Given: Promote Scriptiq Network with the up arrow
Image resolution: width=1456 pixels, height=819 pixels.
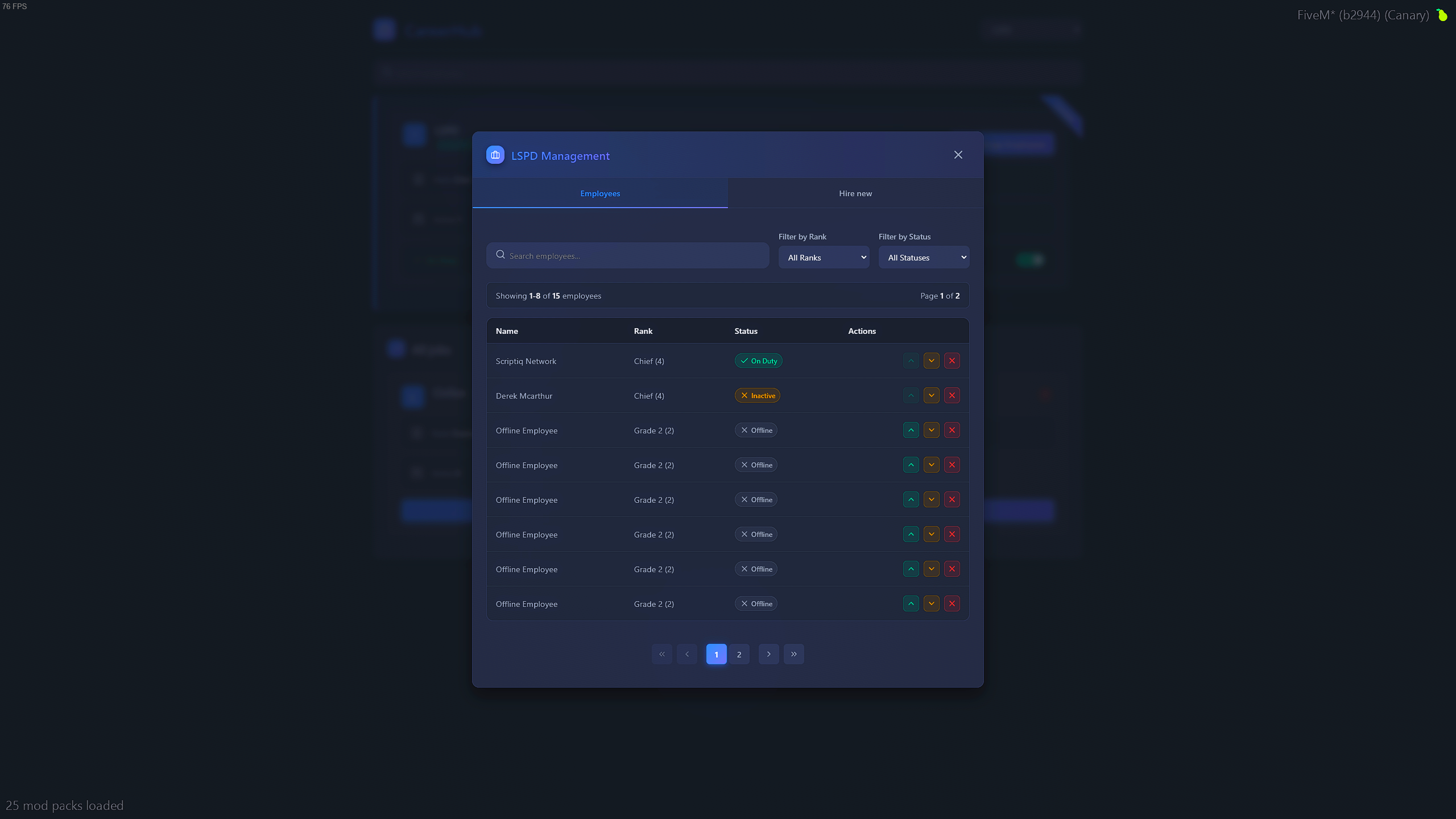Looking at the screenshot, I should [x=911, y=361].
